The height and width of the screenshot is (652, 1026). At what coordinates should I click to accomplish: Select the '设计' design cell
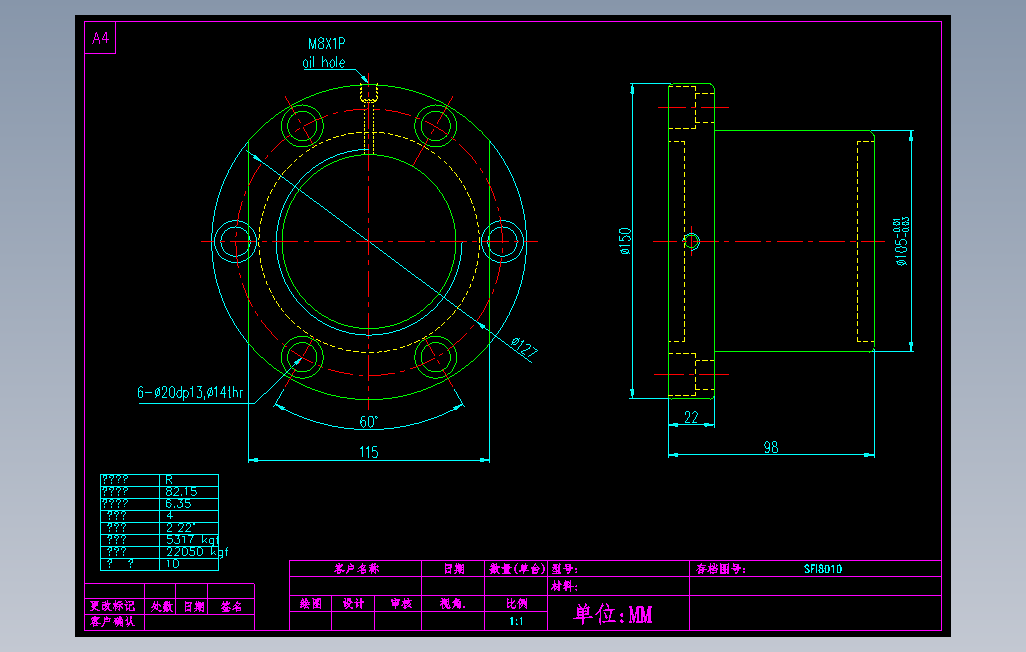pos(353,604)
